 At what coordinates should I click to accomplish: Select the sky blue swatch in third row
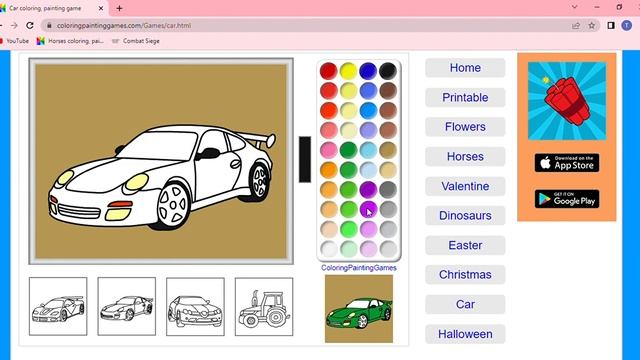[x=368, y=110]
